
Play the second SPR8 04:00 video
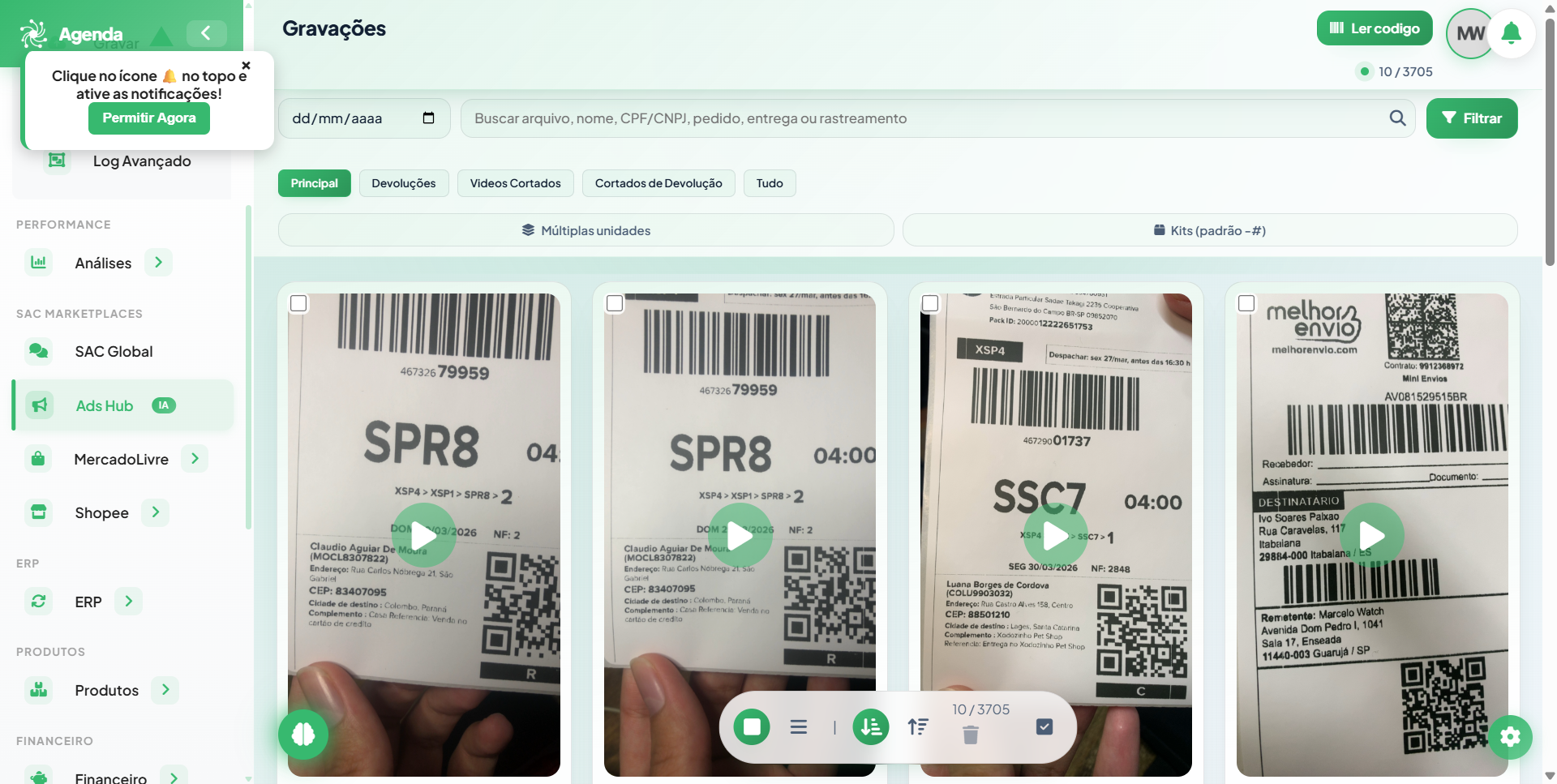(740, 535)
